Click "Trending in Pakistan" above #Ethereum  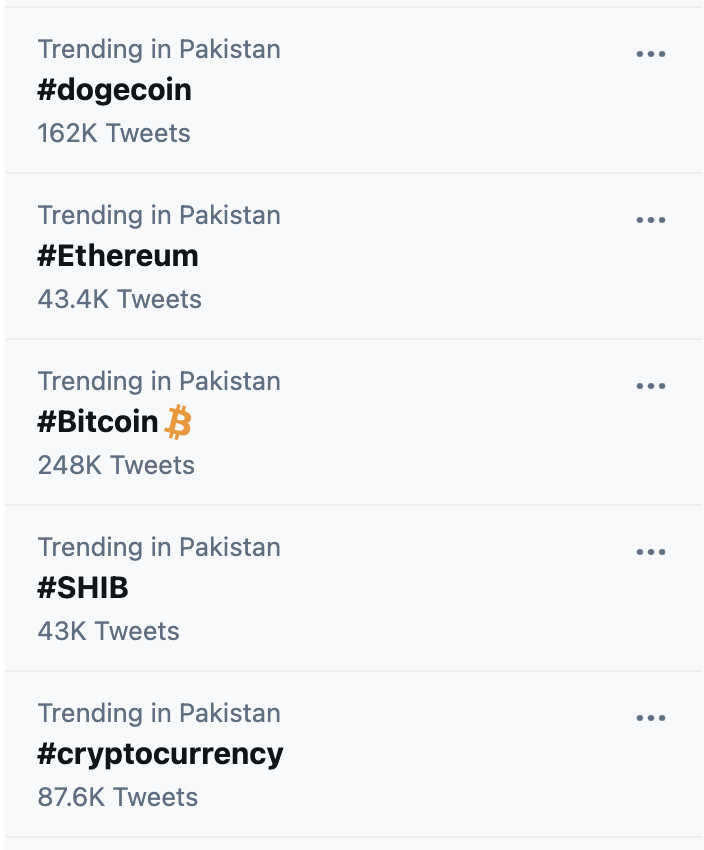[159, 215]
